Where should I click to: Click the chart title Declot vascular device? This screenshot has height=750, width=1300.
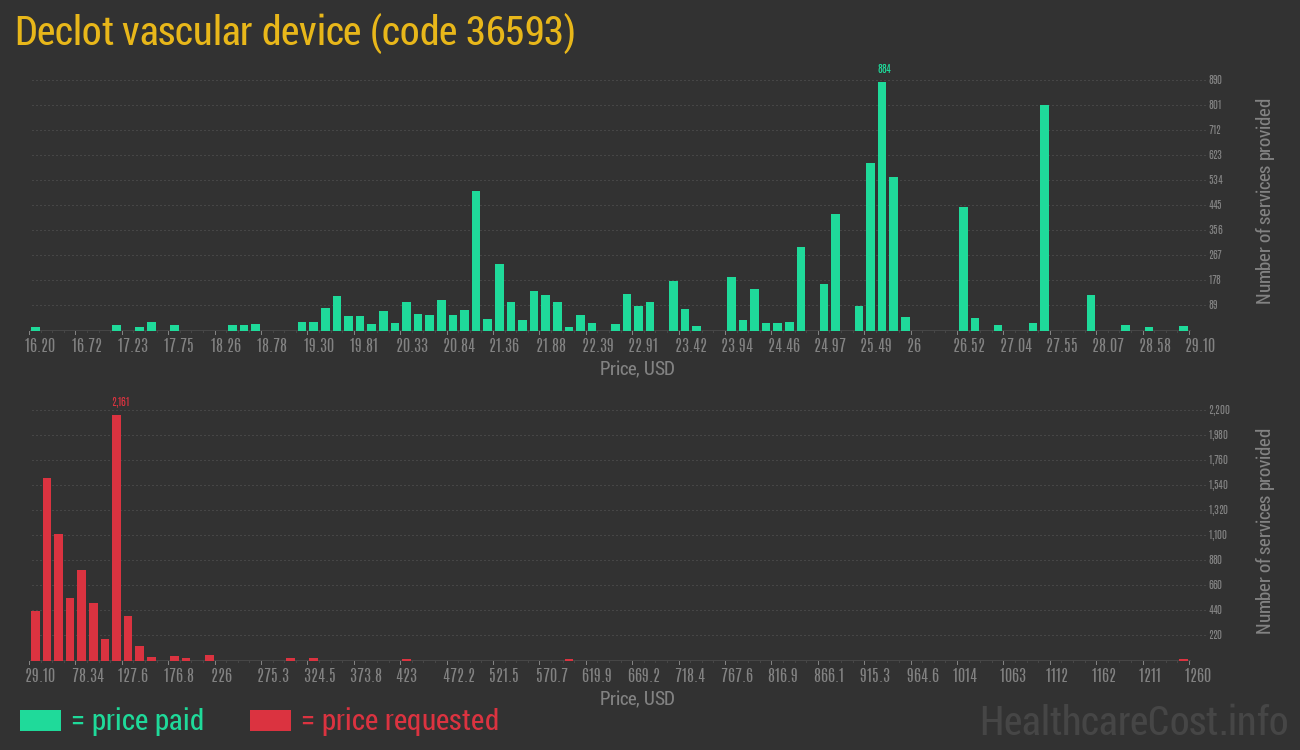click(x=296, y=32)
